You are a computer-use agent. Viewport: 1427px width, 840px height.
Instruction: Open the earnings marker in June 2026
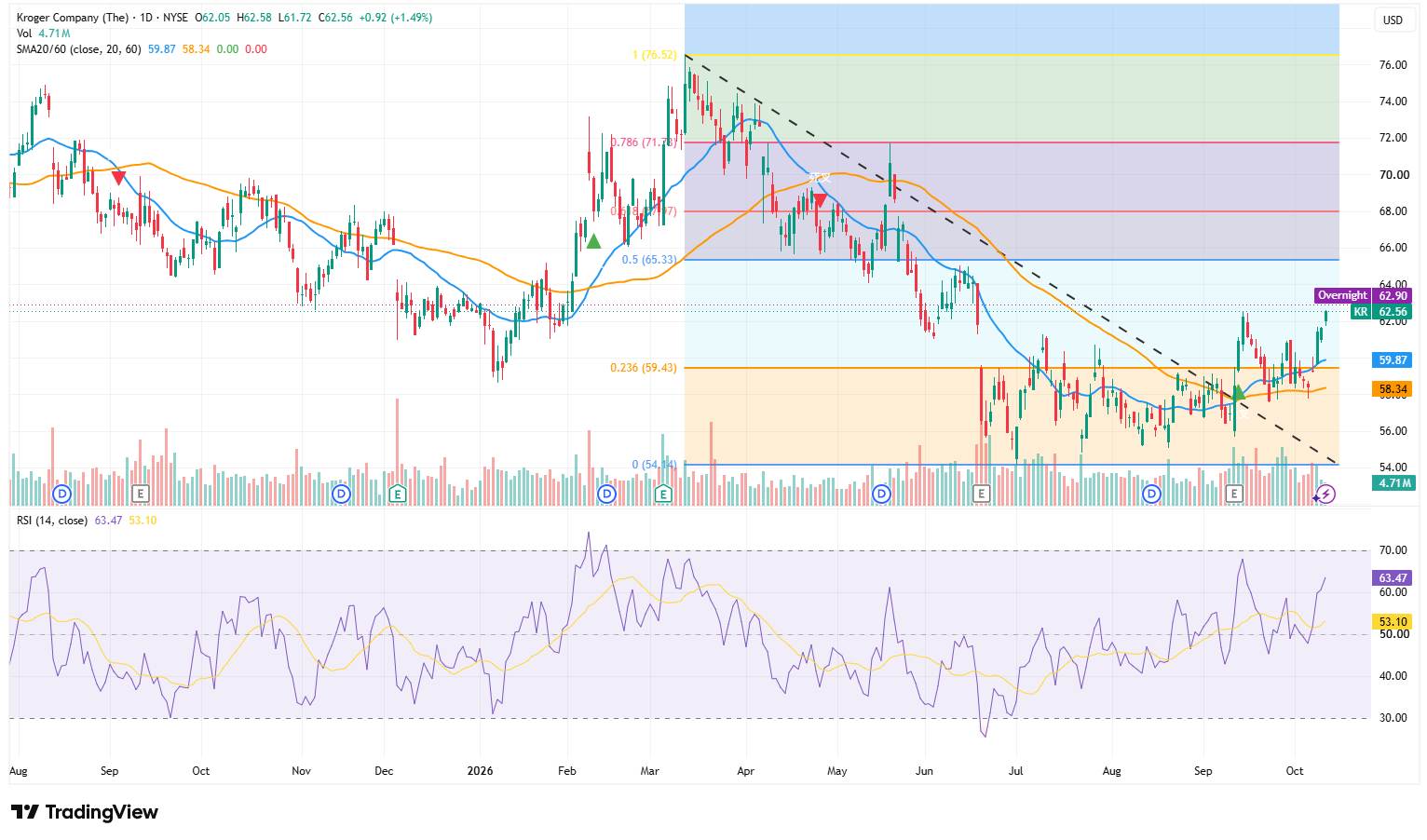click(x=981, y=494)
